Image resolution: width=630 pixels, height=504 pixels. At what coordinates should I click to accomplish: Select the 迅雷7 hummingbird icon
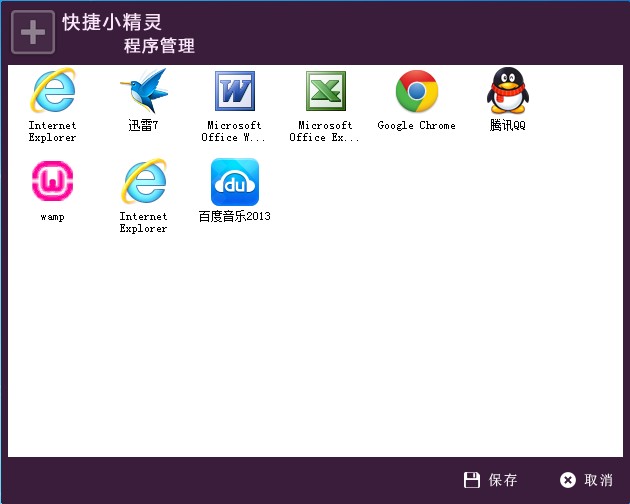143,92
